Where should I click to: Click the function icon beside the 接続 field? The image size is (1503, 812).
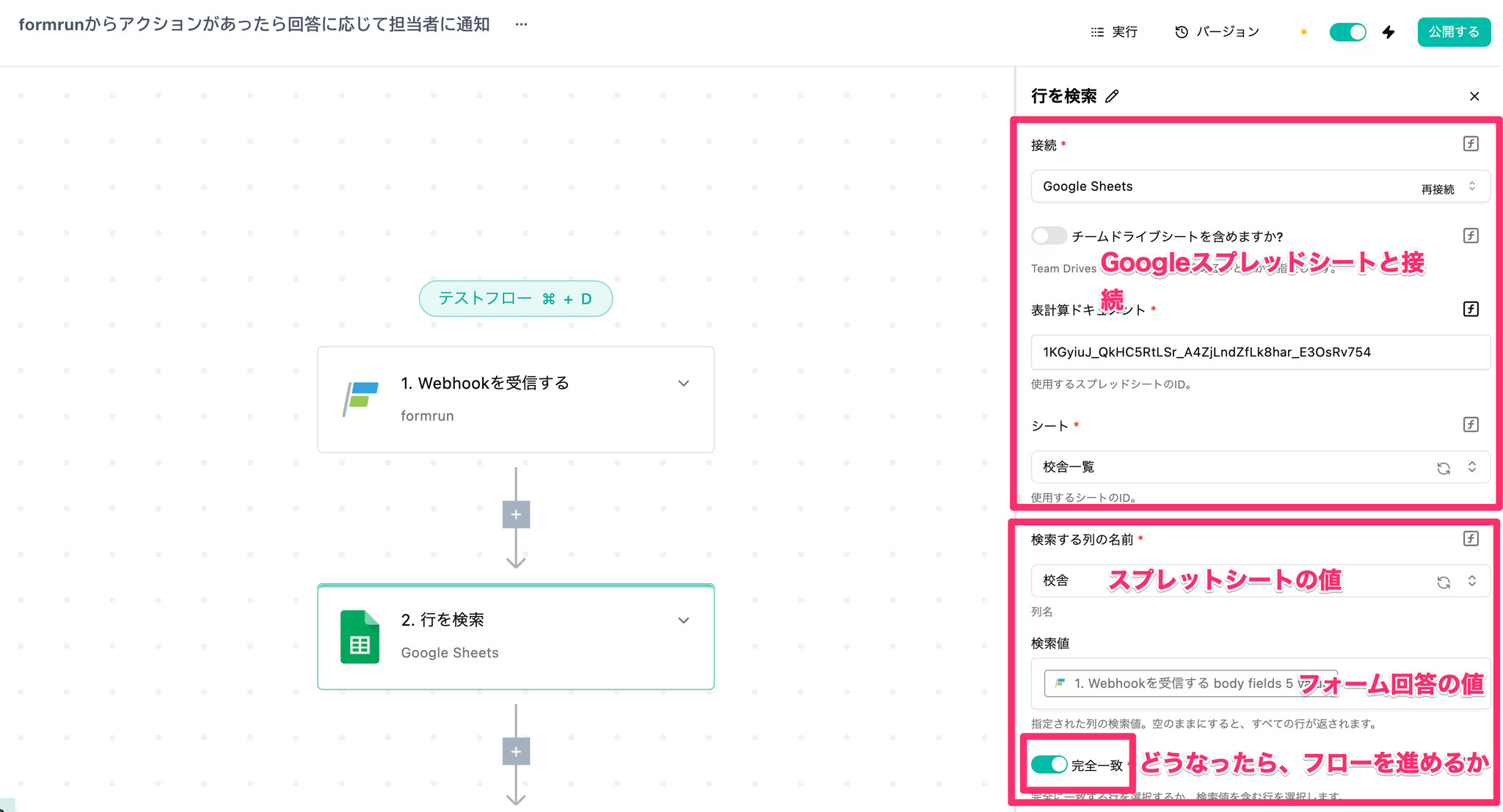[x=1471, y=144]
